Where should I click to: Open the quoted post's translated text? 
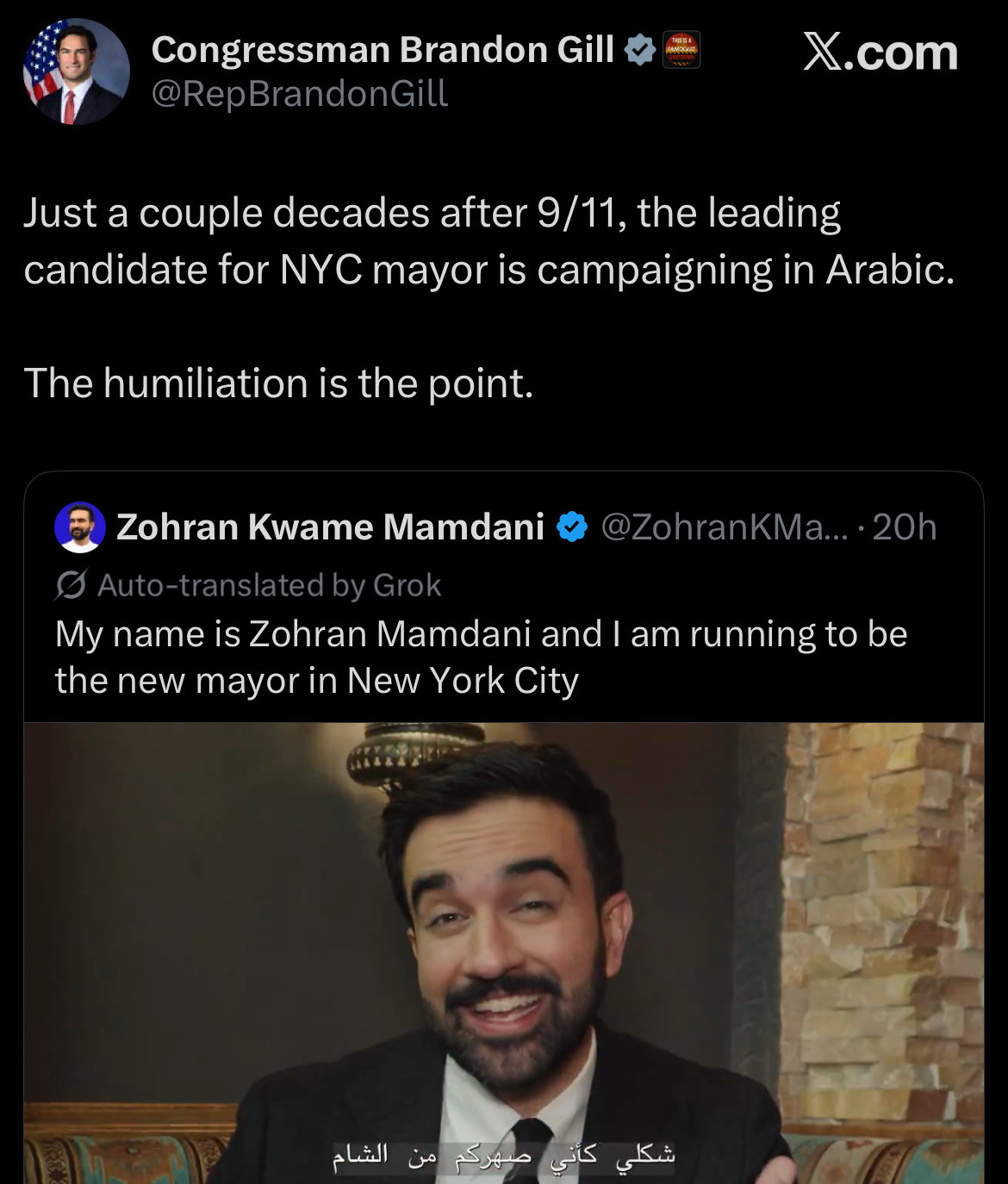pyautogui.click(x=481, y=657)
